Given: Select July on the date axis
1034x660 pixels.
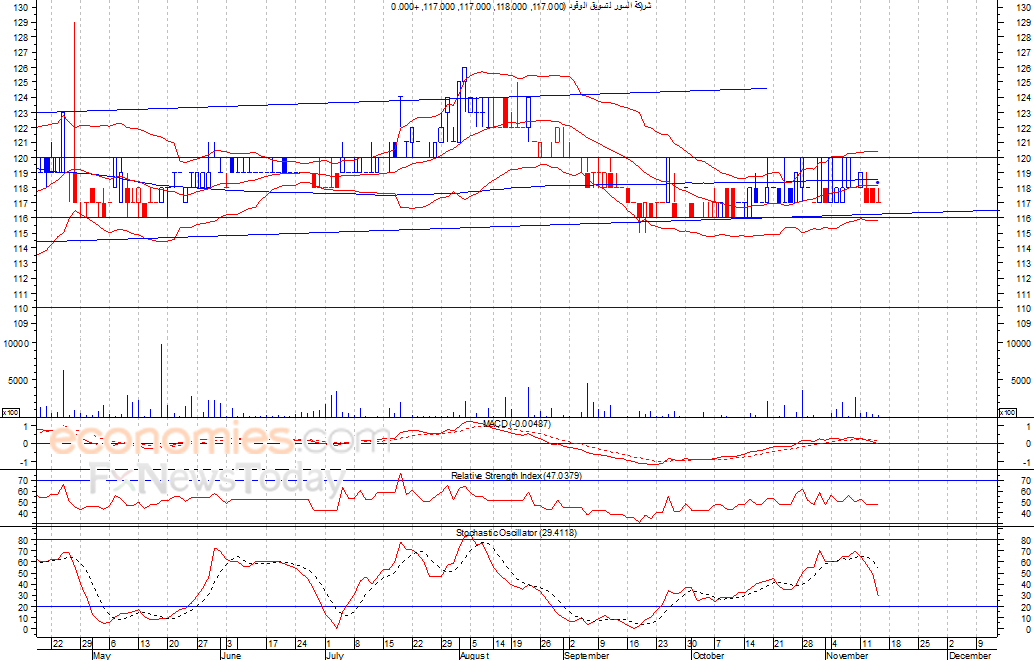Looking at the screenshot, I should [x=334, y=655].
